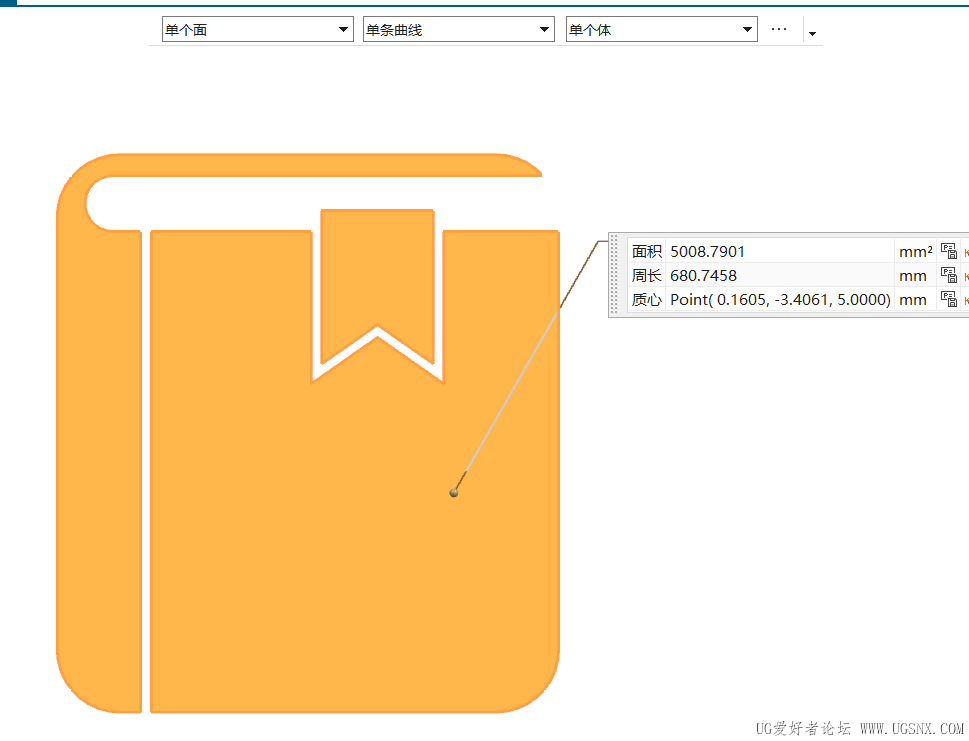
Task: Click the orange icon at end of 面积 row
Action: (x=966, y=252)
